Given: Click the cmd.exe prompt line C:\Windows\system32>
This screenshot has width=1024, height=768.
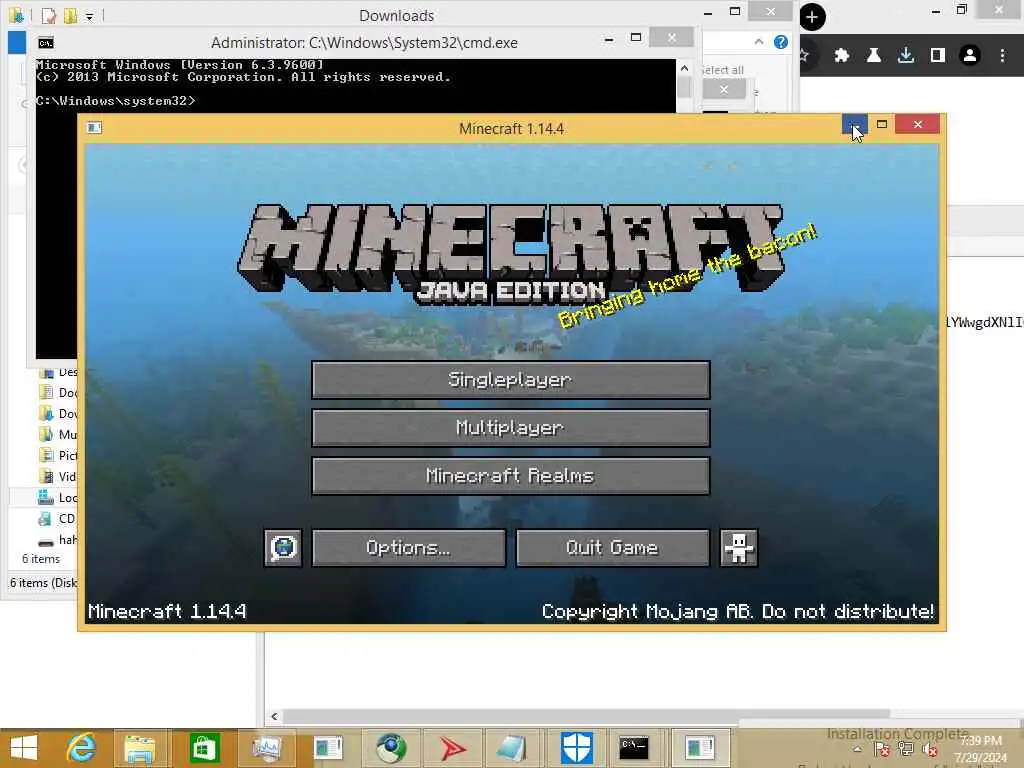Looking at the screenshot, I should (116, 101).
